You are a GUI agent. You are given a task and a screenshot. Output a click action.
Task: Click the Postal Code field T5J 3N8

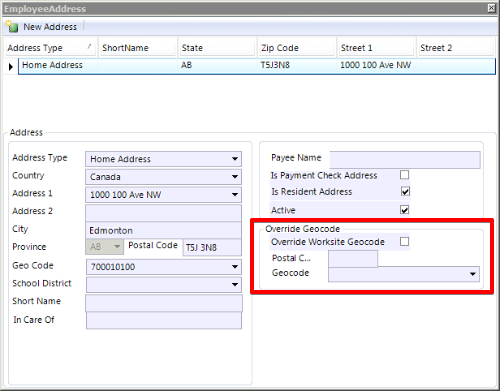pos(212,247)
